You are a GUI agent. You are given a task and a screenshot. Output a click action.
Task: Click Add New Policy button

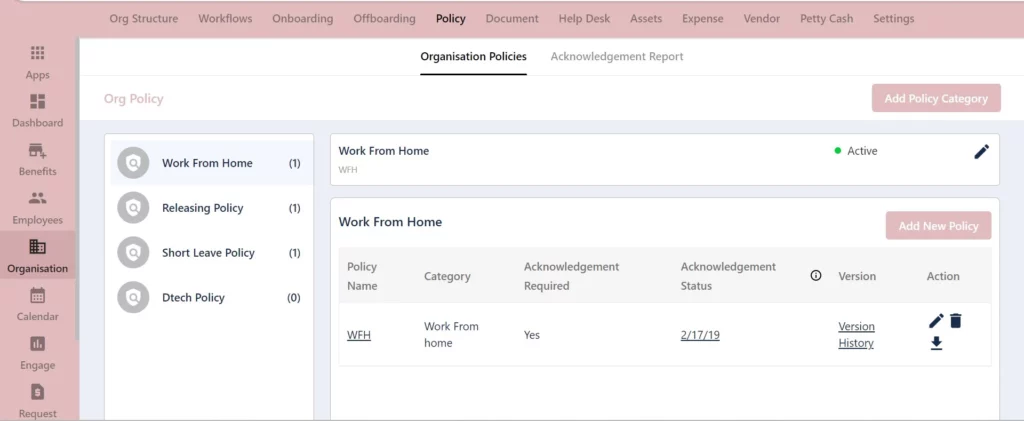(938, 226)
